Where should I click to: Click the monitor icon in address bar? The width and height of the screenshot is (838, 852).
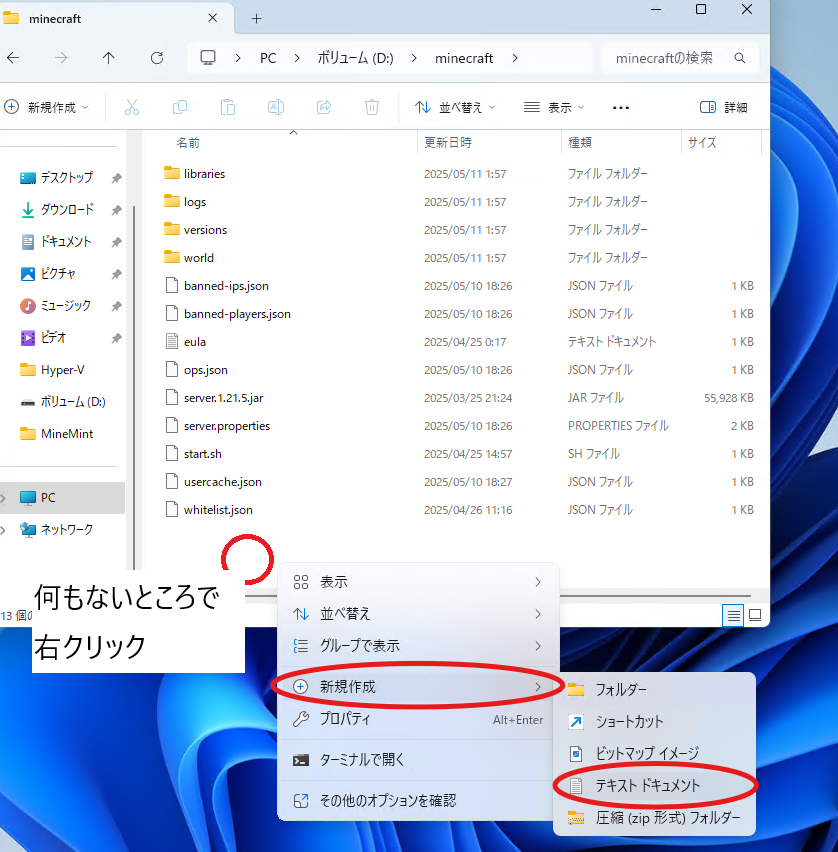(208, 58)
